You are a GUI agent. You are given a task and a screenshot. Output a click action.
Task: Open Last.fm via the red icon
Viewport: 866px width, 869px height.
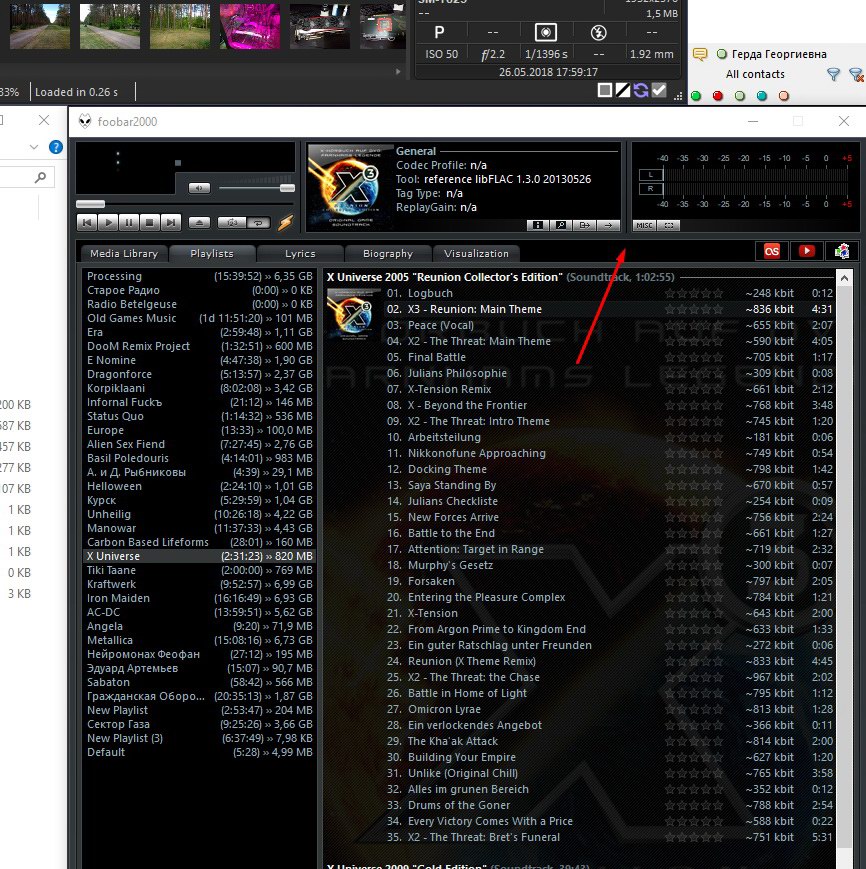pos(771,252)
